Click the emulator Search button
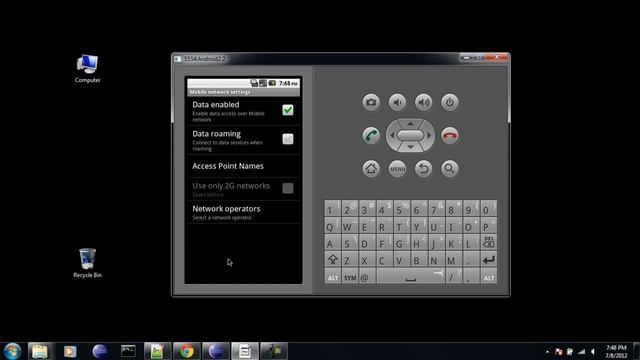Image resolution: width=640 pixels, height=360 pixels. (x=449, y=169)
